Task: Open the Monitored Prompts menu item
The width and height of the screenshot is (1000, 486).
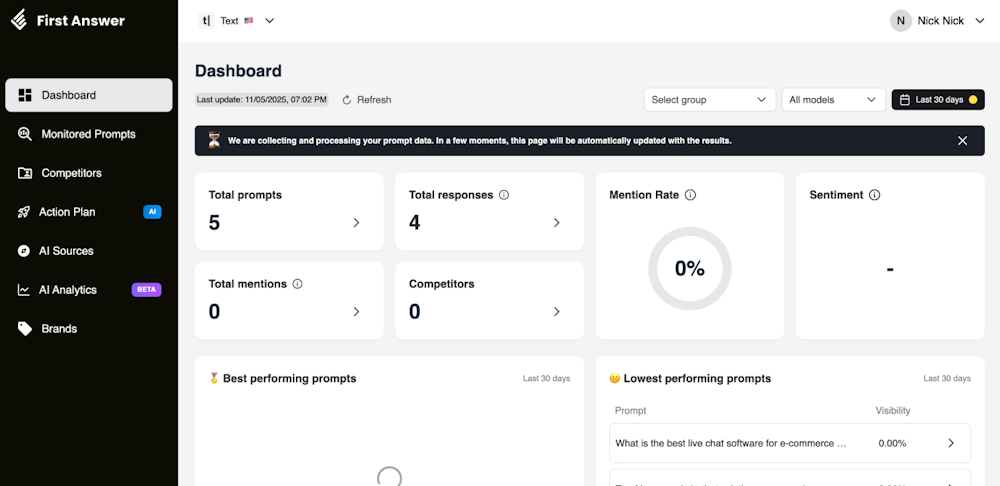Action: 88,134
